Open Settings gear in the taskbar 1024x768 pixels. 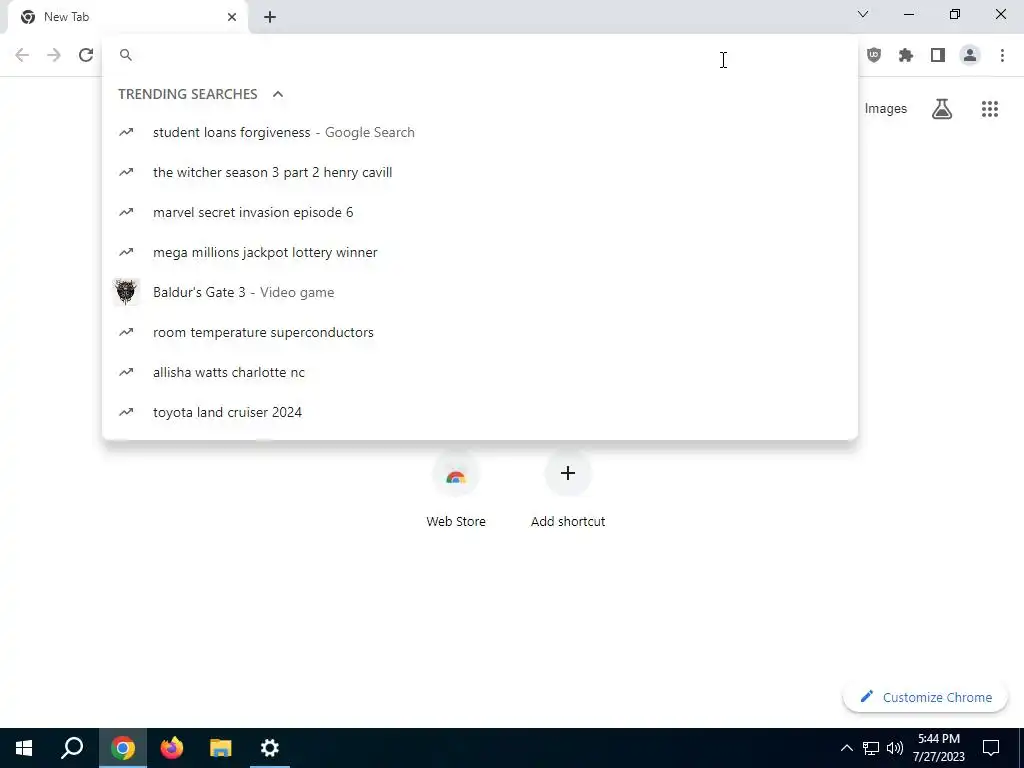tap(270, 748)
